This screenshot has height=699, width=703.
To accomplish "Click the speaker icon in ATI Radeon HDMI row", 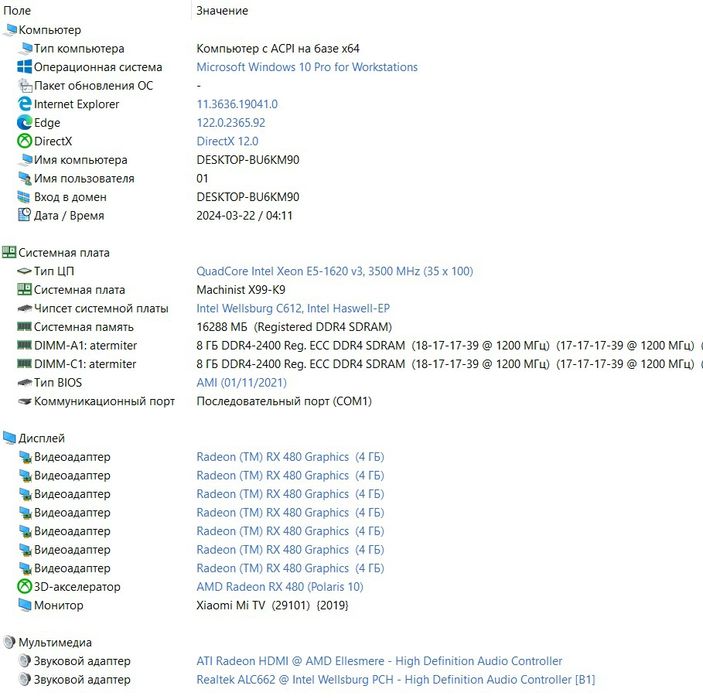I will point(24,661).
